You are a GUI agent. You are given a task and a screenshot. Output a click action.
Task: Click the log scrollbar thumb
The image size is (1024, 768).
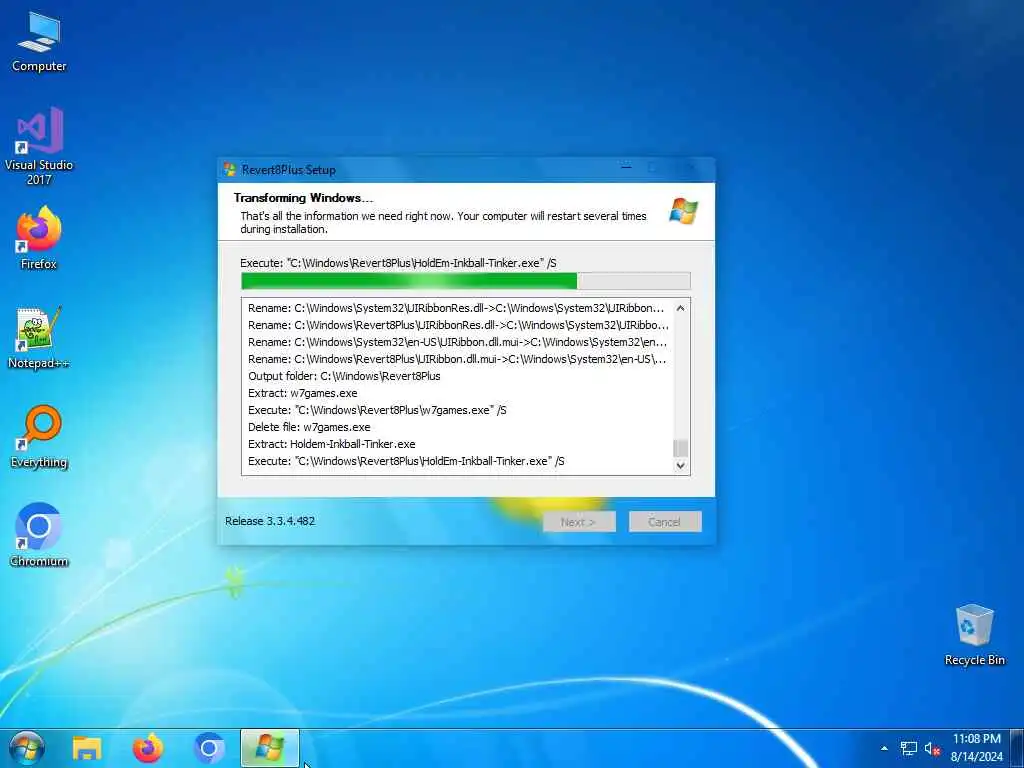click(x=680, y=448)
